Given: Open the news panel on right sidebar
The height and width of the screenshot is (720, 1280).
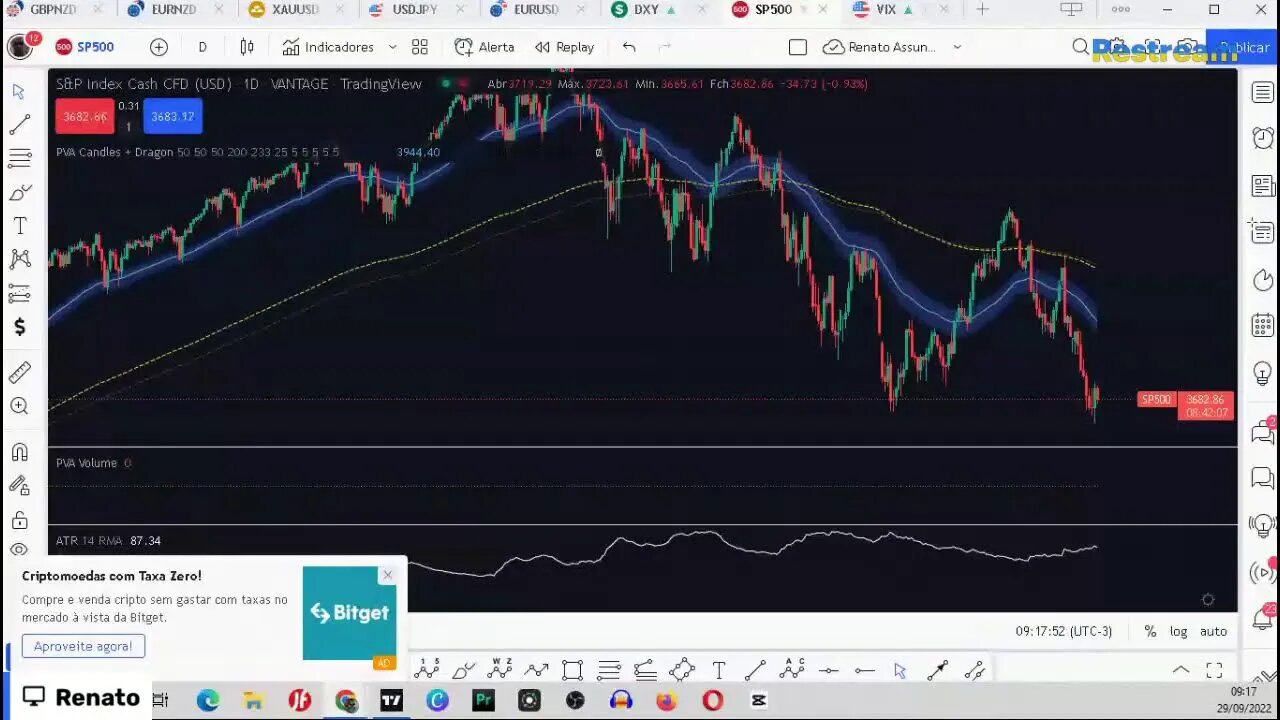Looking at the screenshot, I should point(1262,186).
